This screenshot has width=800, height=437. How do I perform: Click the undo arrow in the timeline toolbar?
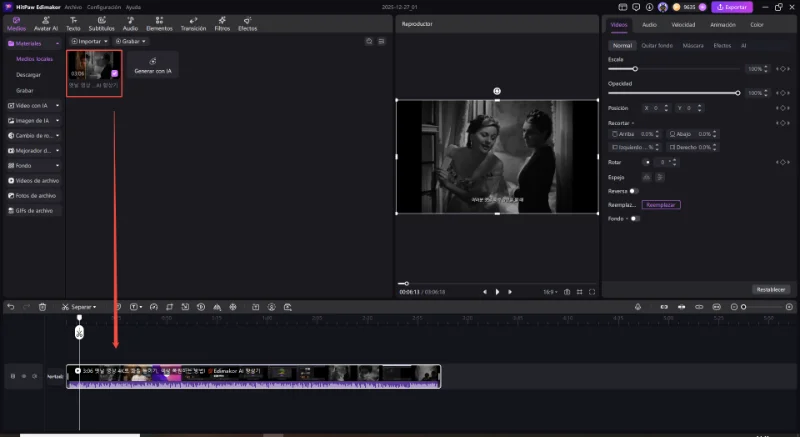(9, 306)
